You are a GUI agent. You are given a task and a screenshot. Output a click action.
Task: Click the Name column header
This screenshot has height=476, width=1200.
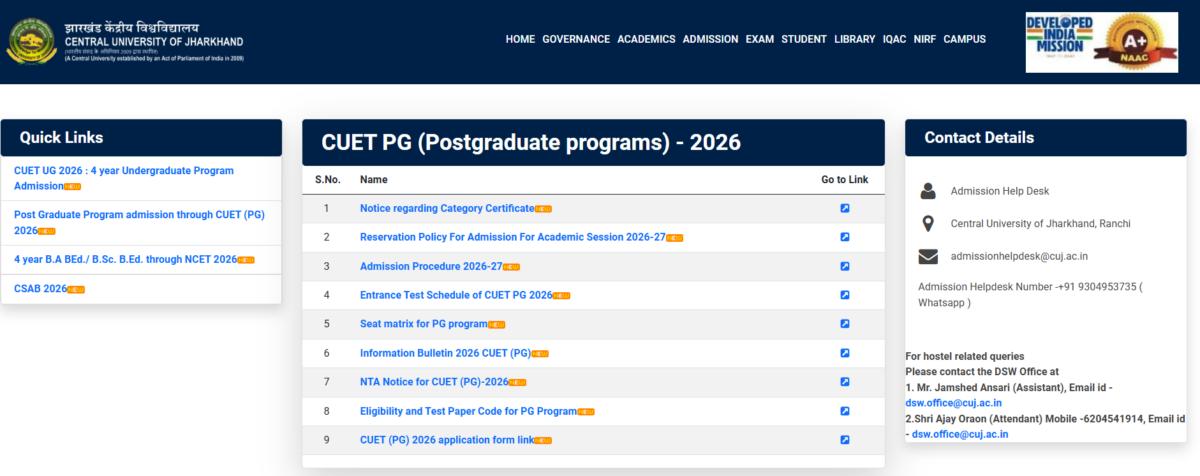point(374,180)
